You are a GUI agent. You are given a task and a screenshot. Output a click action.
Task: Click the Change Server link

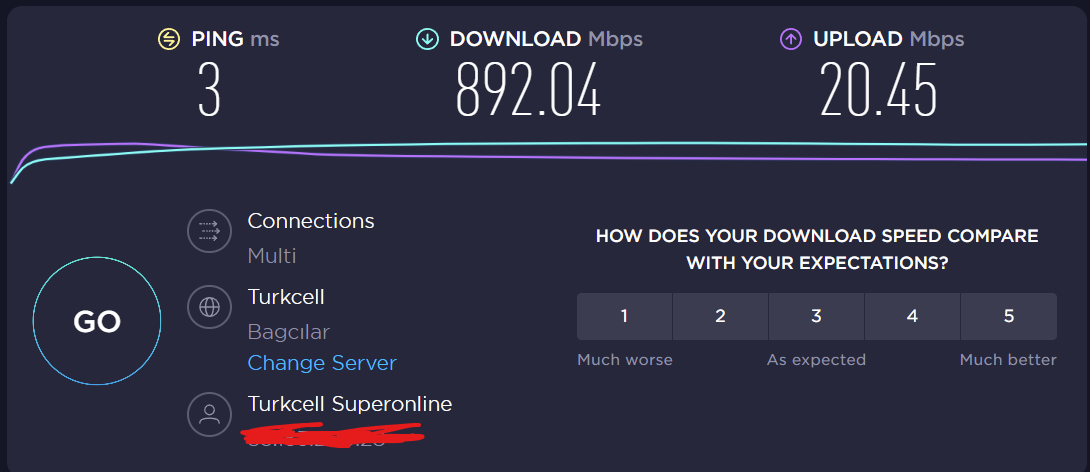[x=322, y=363]
